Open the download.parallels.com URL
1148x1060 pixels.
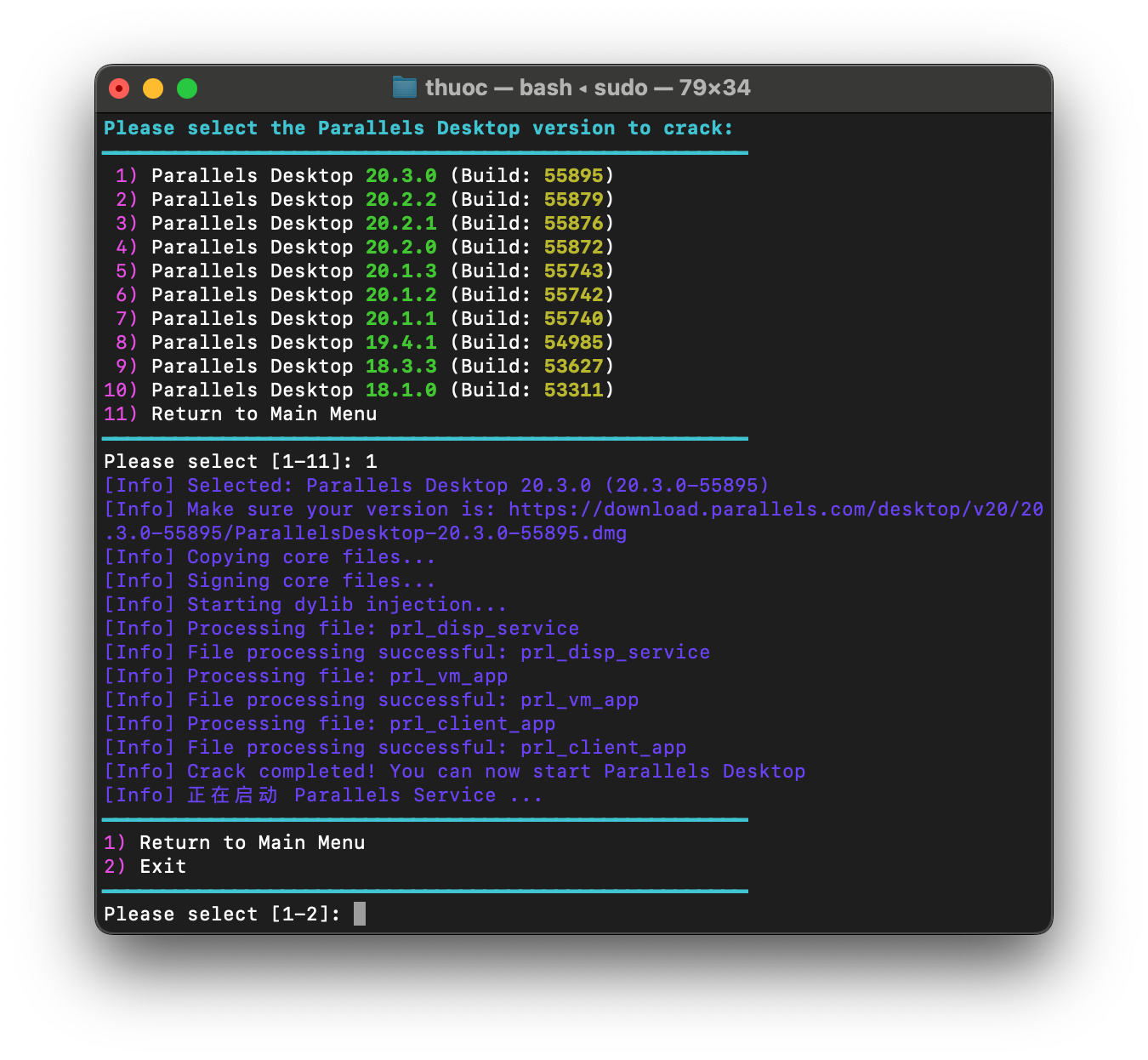(x=775, y=510)
